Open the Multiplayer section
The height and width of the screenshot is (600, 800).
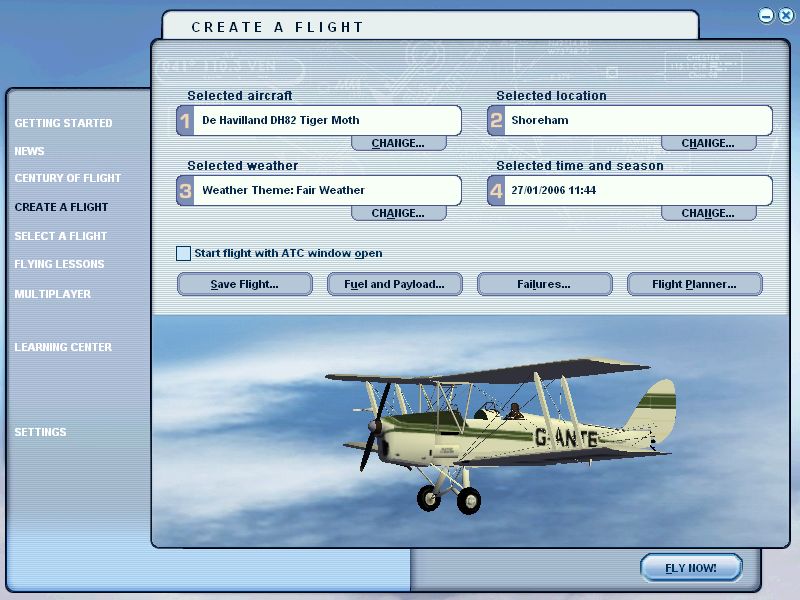tap(53, 294)
